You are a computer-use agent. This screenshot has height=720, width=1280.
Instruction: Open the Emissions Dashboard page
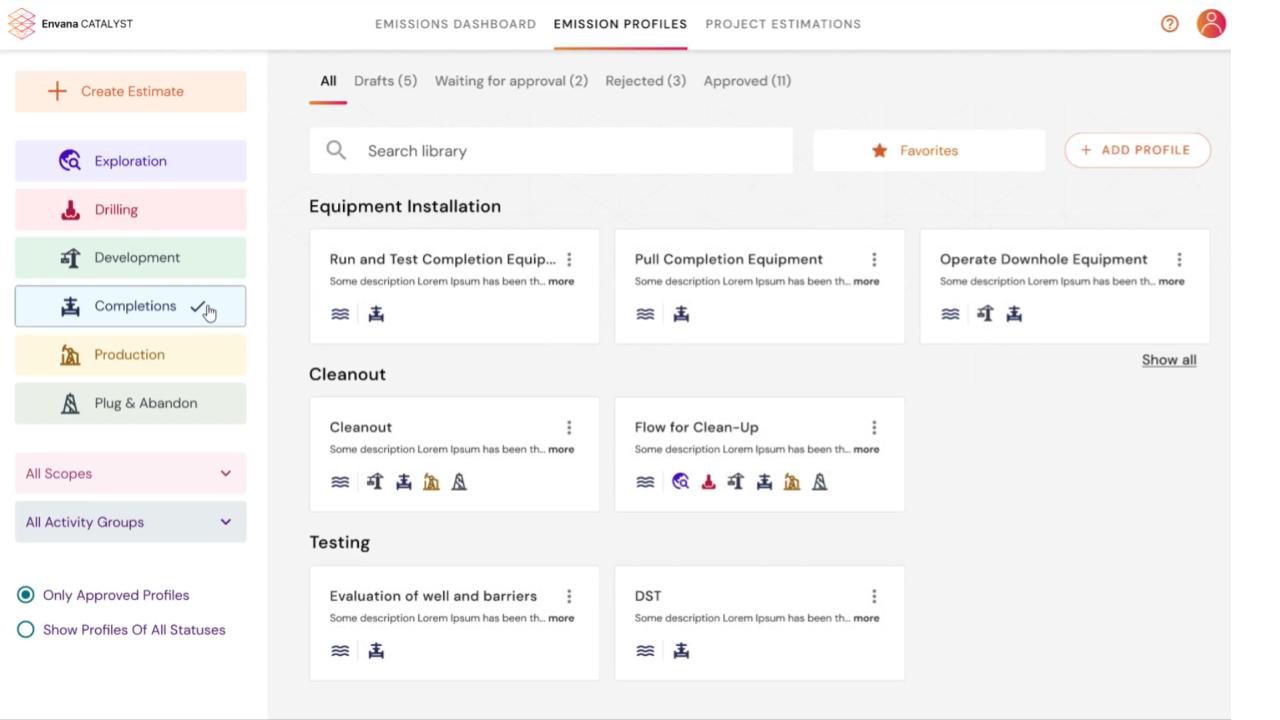tap(455, 23)
